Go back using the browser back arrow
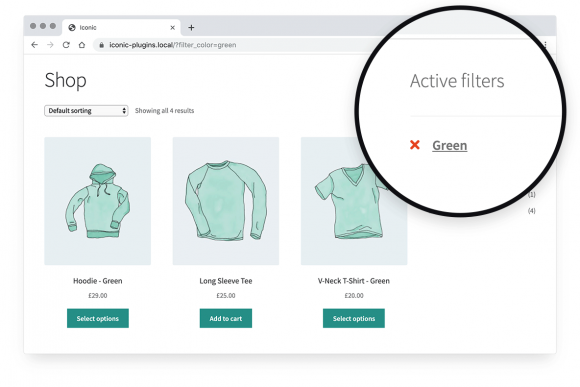This screenshot has height=387, width=580. click(x=34, y=45)
